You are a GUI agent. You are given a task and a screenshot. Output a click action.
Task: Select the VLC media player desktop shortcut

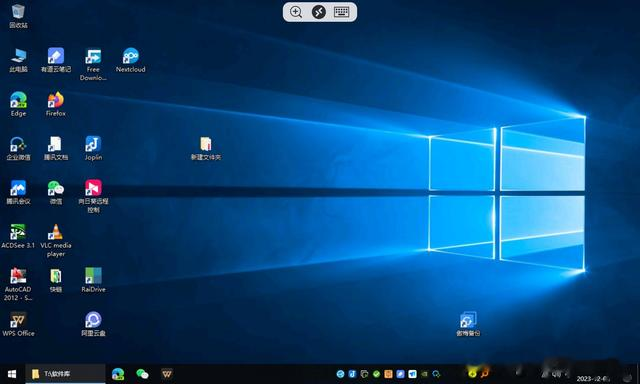click(x=56, y=241)
